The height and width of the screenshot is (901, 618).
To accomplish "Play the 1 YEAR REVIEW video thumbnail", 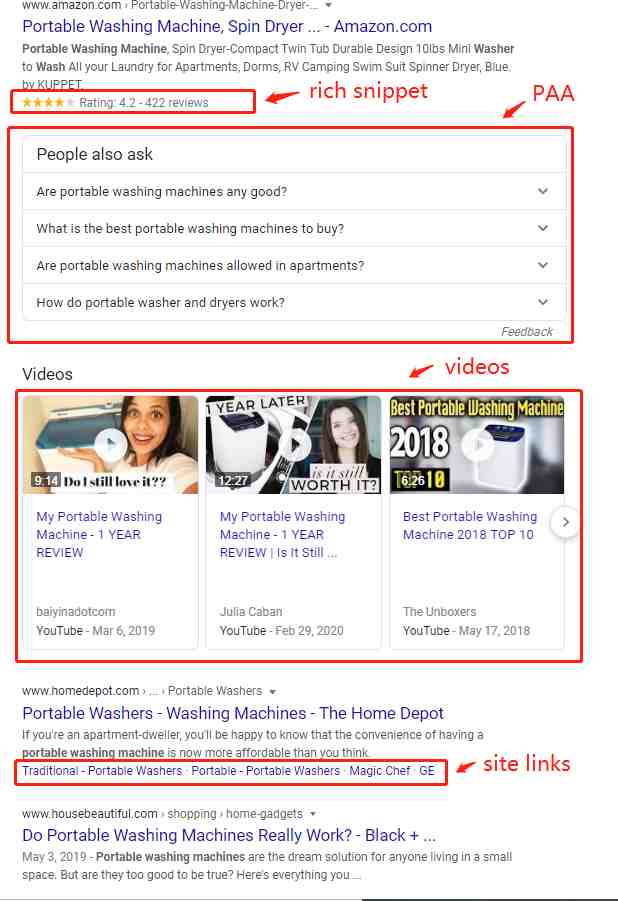I will point(111,444).
